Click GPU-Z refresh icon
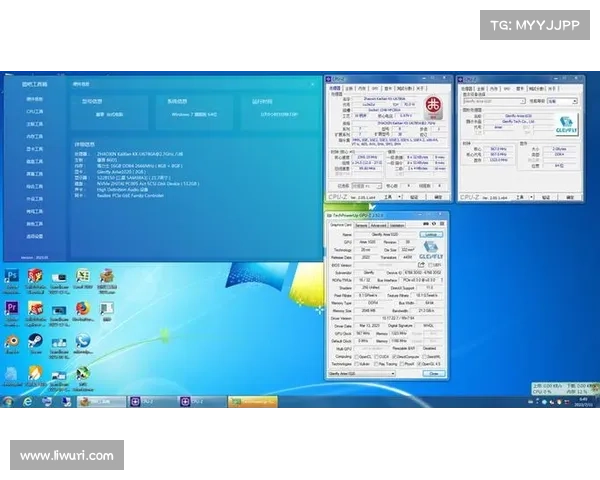The height and width of the screenshot is (480, 600). click(434, 224)
